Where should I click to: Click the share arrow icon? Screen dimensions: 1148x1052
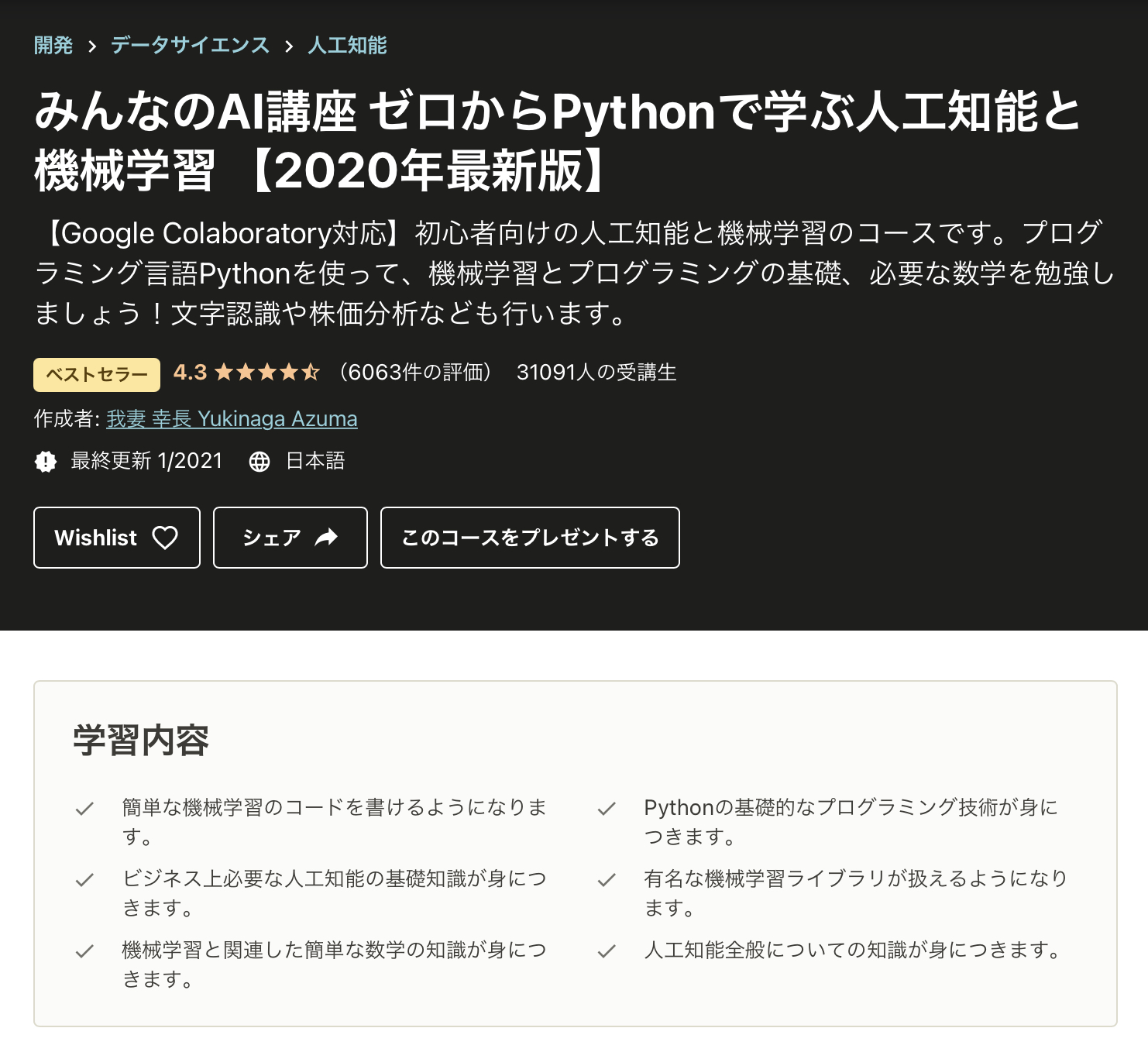[x=326, y=538]
